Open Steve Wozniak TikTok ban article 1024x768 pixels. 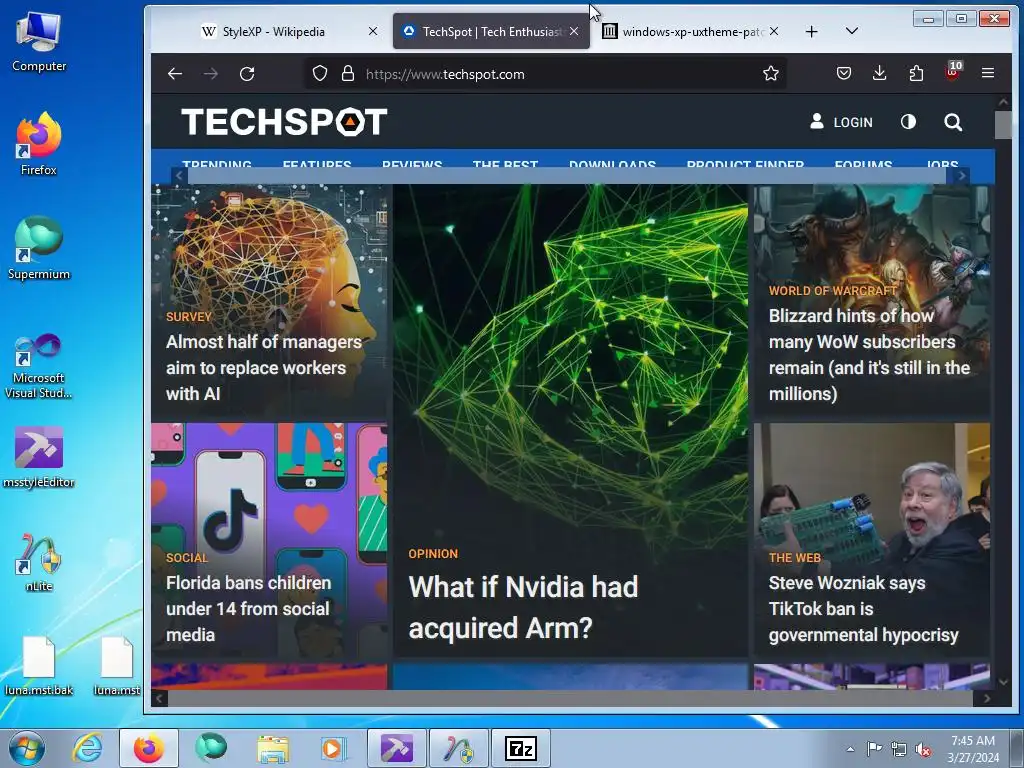pos(863,609)
